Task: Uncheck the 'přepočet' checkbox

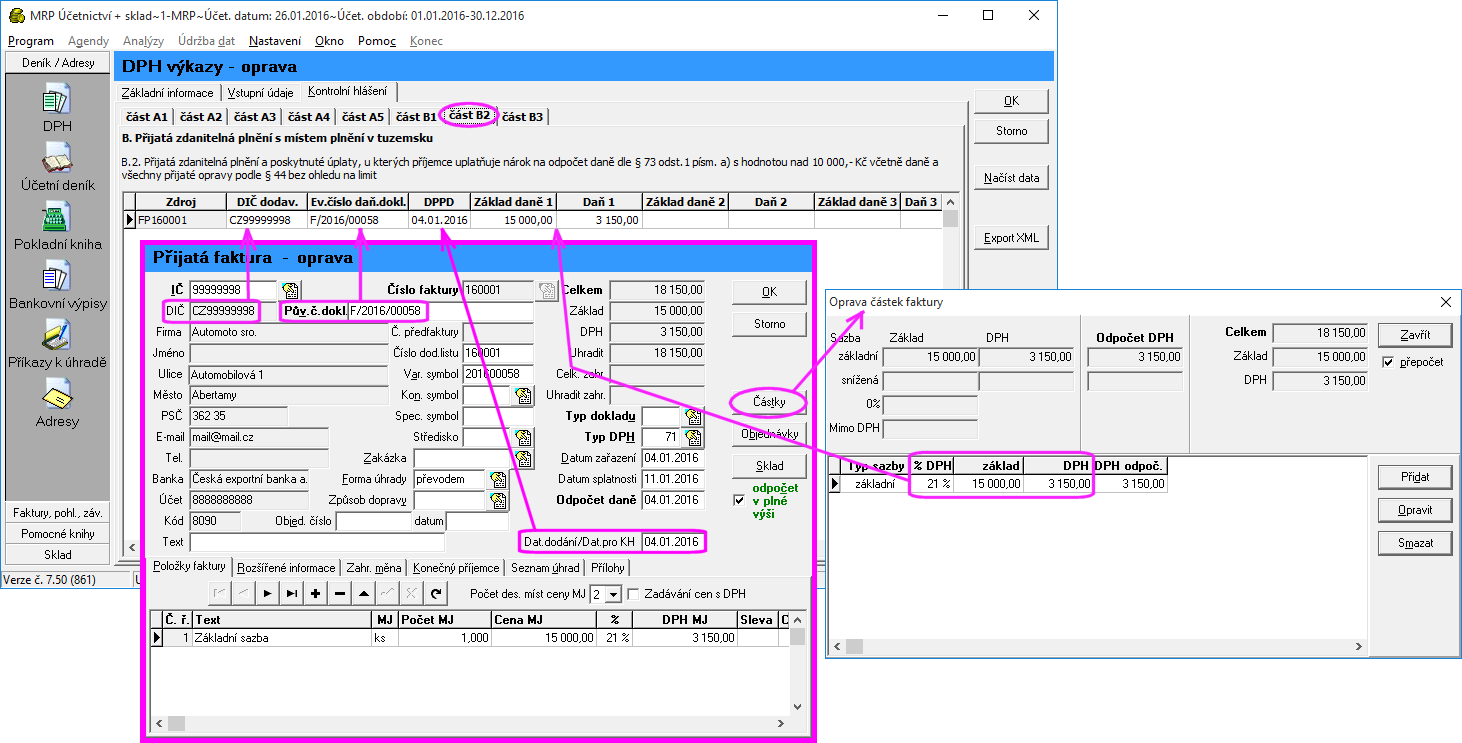Action: pyautogui.click(x=1386, y=362)
